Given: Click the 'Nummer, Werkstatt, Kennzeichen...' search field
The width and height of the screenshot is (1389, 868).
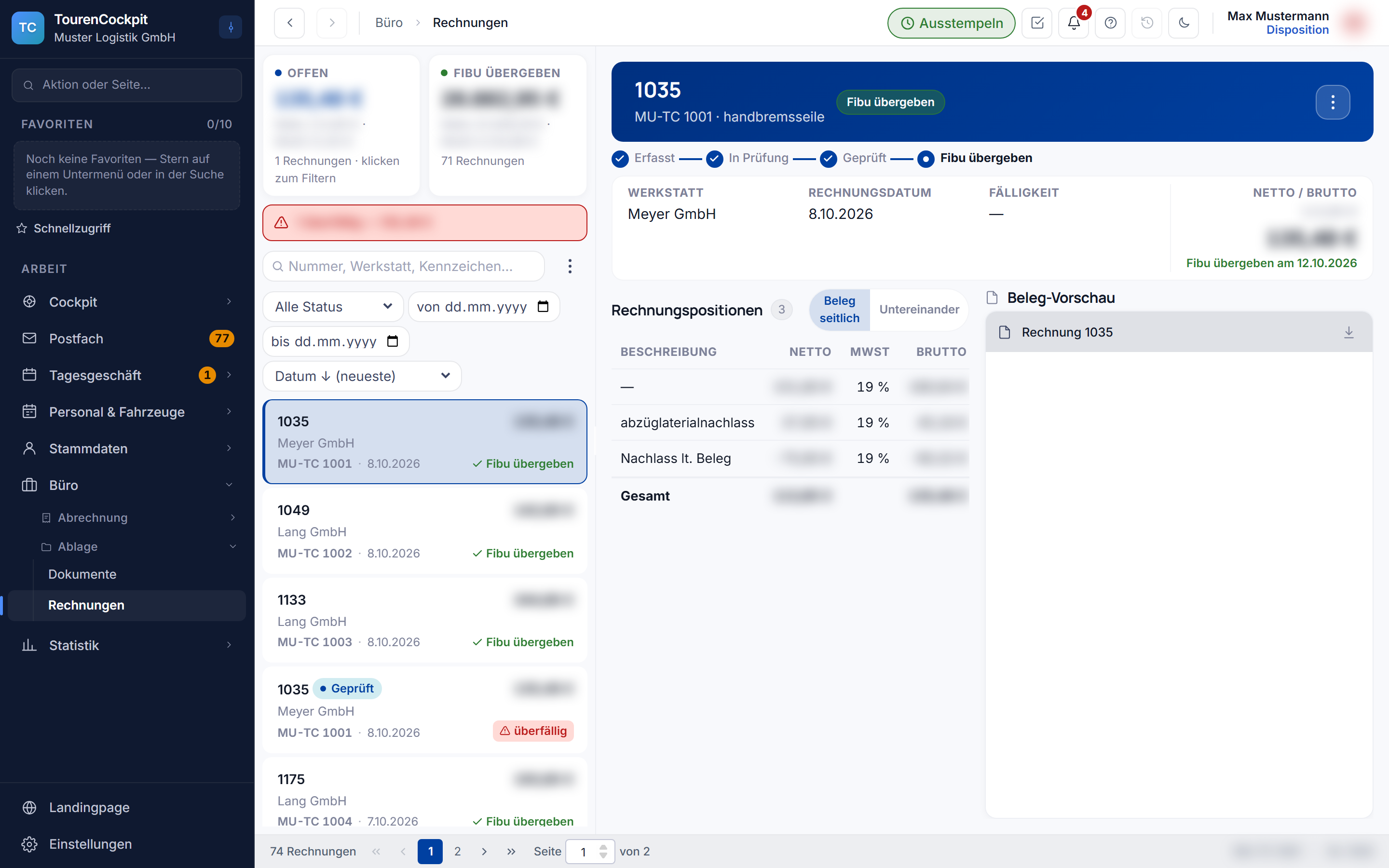Looking at the screenshot, I should point(404,266).
